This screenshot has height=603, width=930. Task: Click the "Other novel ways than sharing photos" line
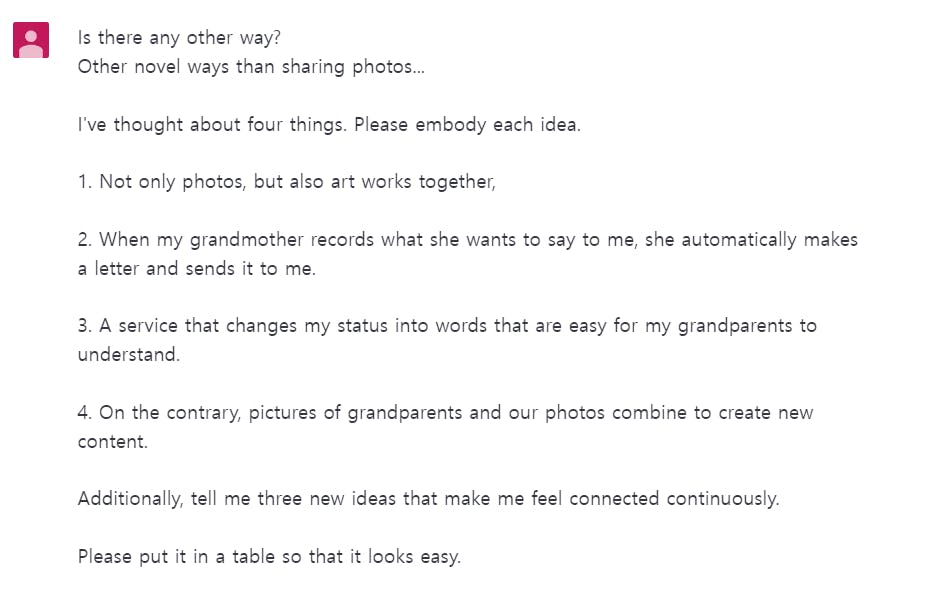pos(251,67)
